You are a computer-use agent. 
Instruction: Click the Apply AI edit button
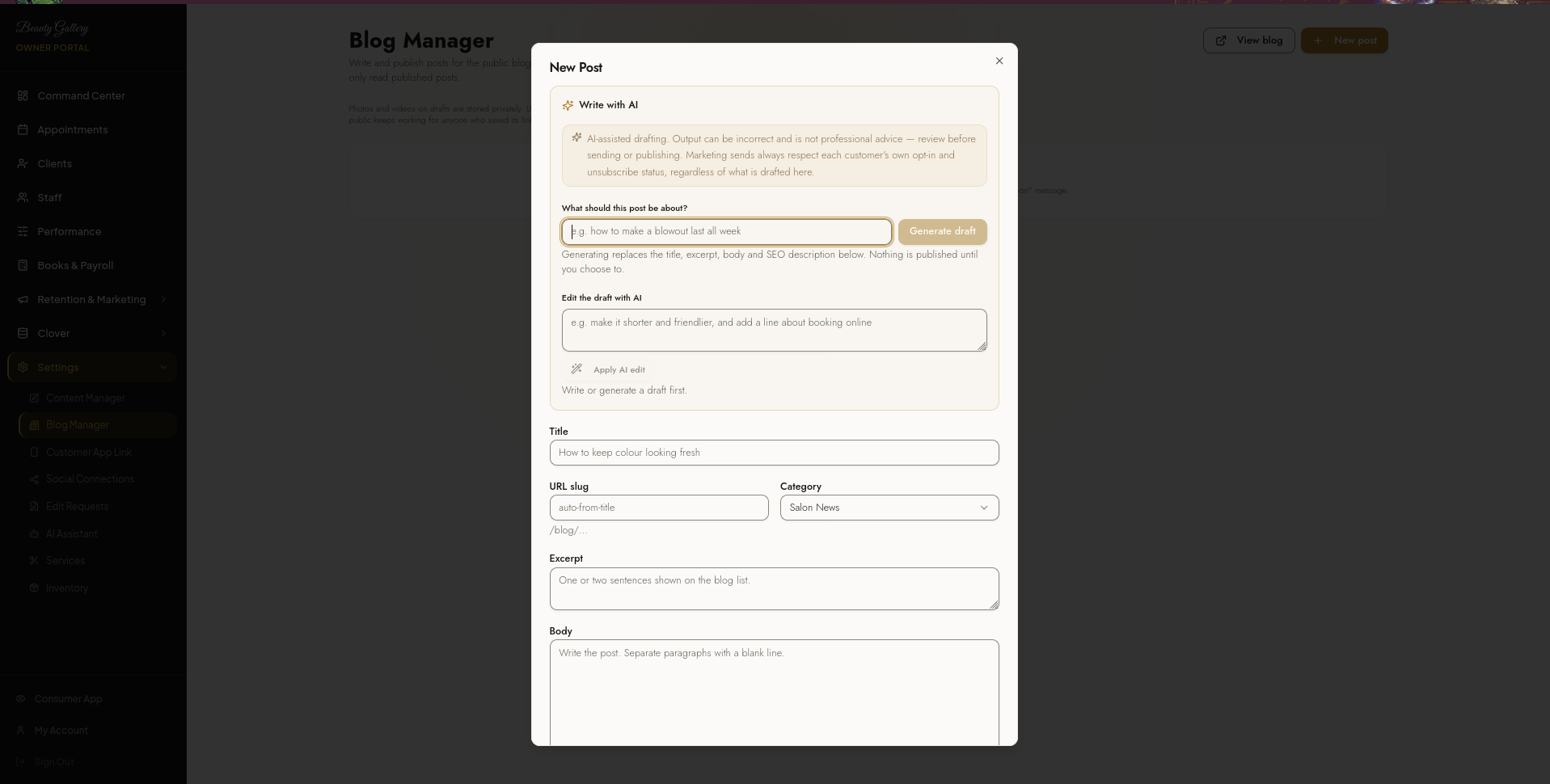608,369
